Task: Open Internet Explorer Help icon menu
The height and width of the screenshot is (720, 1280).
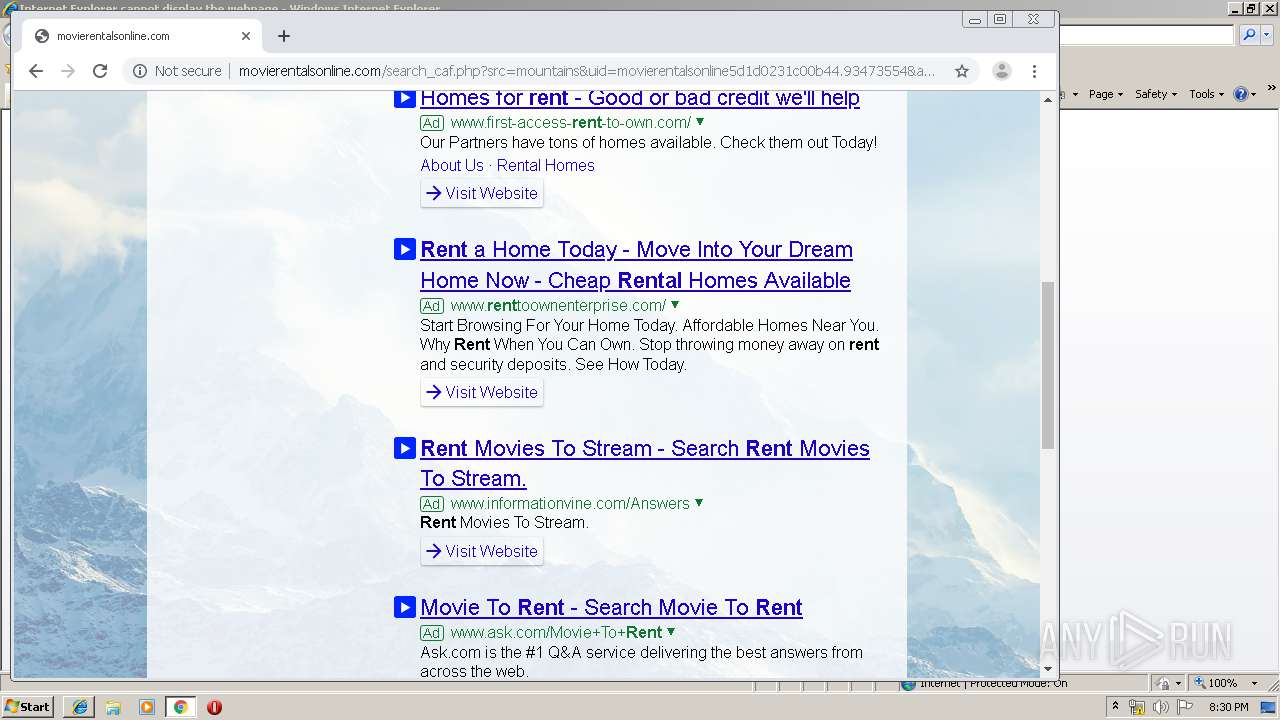Action: coord(1245,94)
